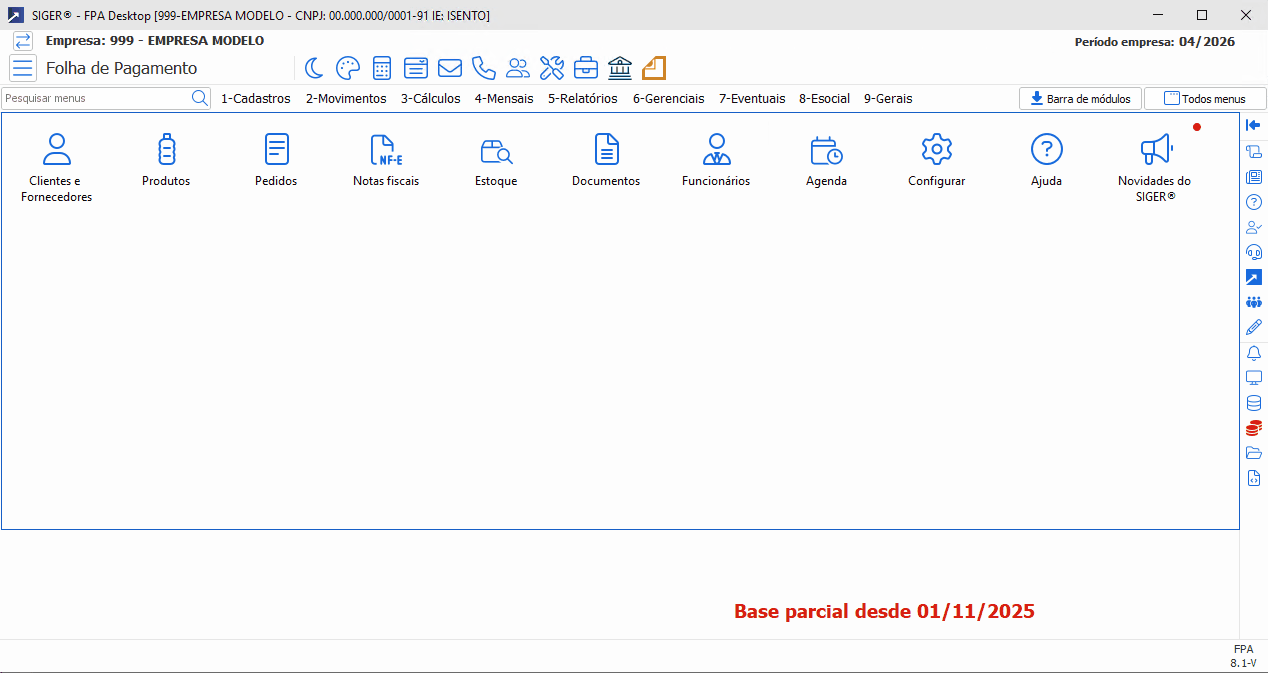Open the 6-Gerenciais menu
1268x673 pixels.
click(669, 99)
